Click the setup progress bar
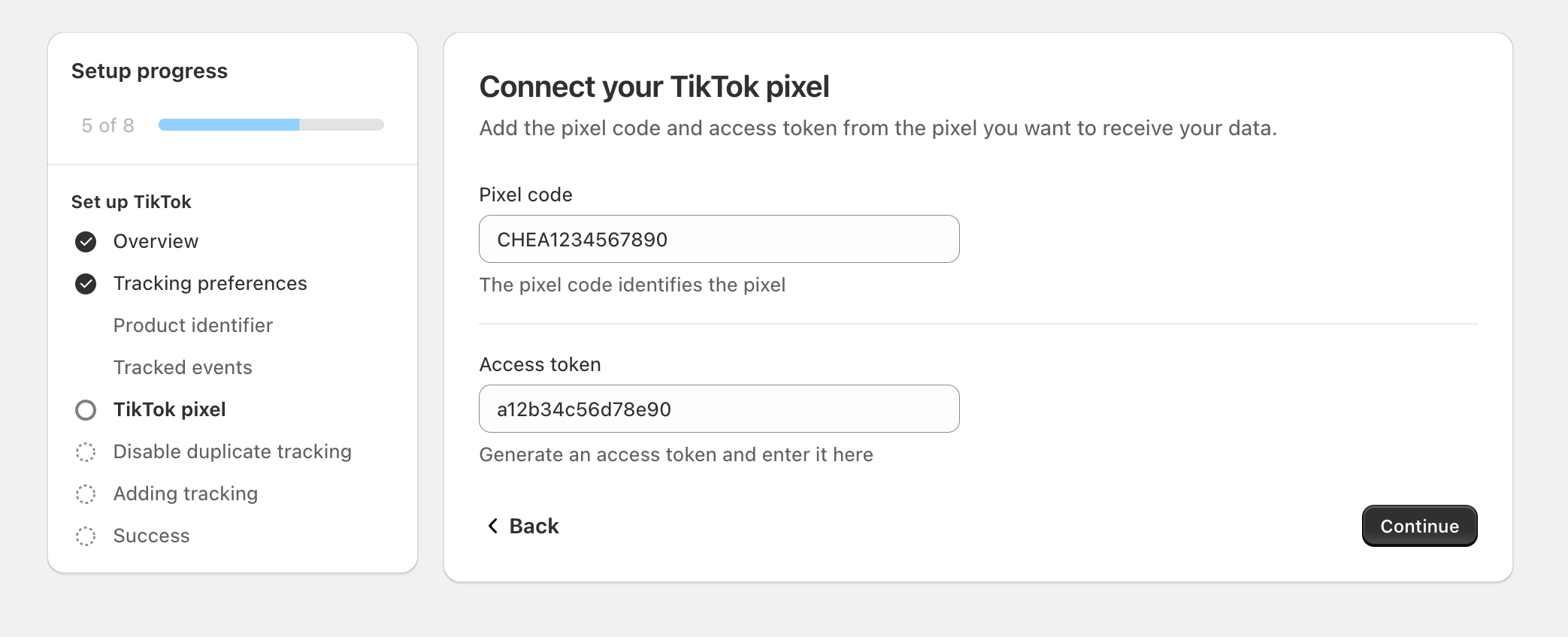This screenshot has width=1568, height=637. [271, 125]
